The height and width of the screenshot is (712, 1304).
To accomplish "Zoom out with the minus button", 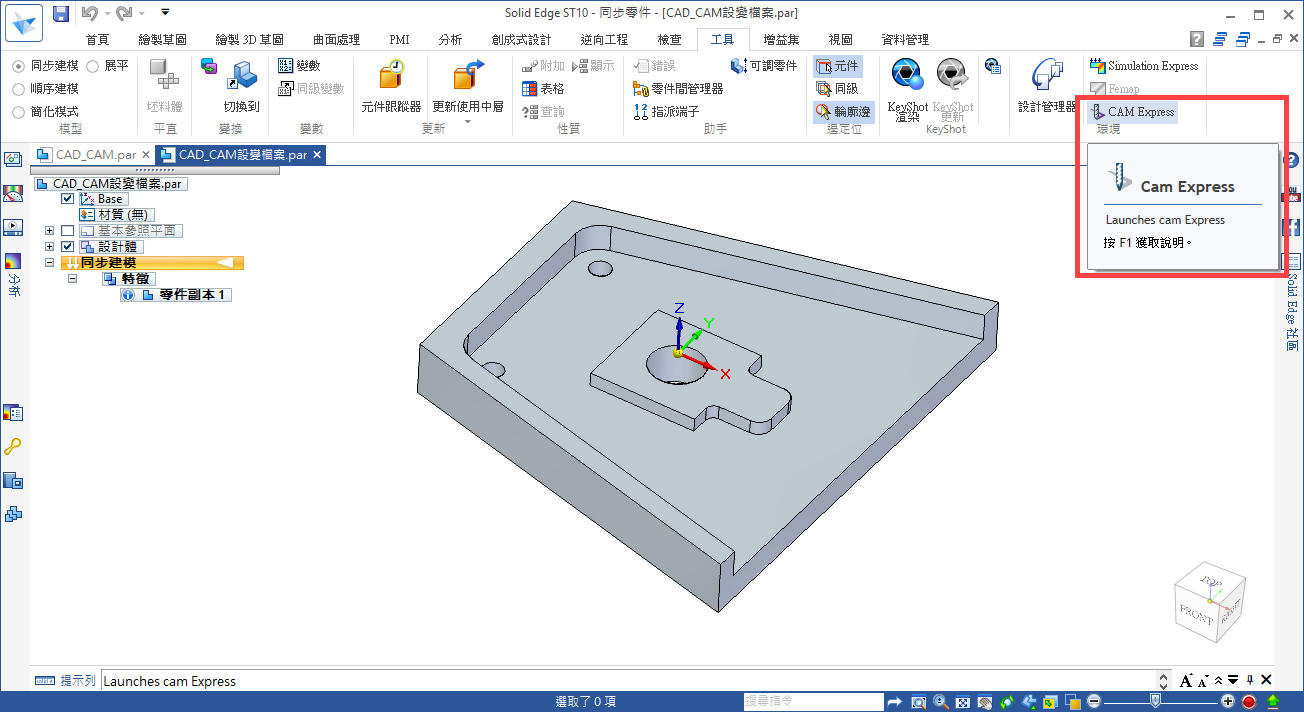I will 1094,702.
